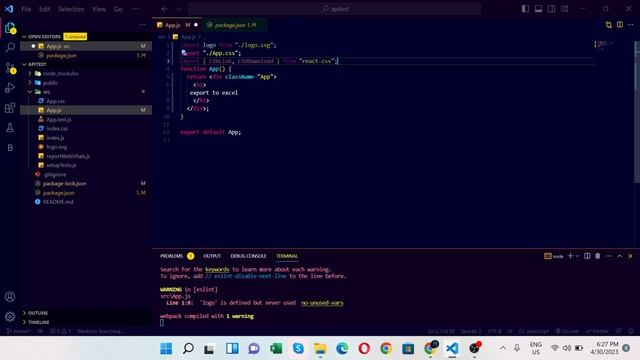The height and width of the screenshot is (360, 640).
Task: Follow the keywords link in terminal
Action: [x=217, y=269]
